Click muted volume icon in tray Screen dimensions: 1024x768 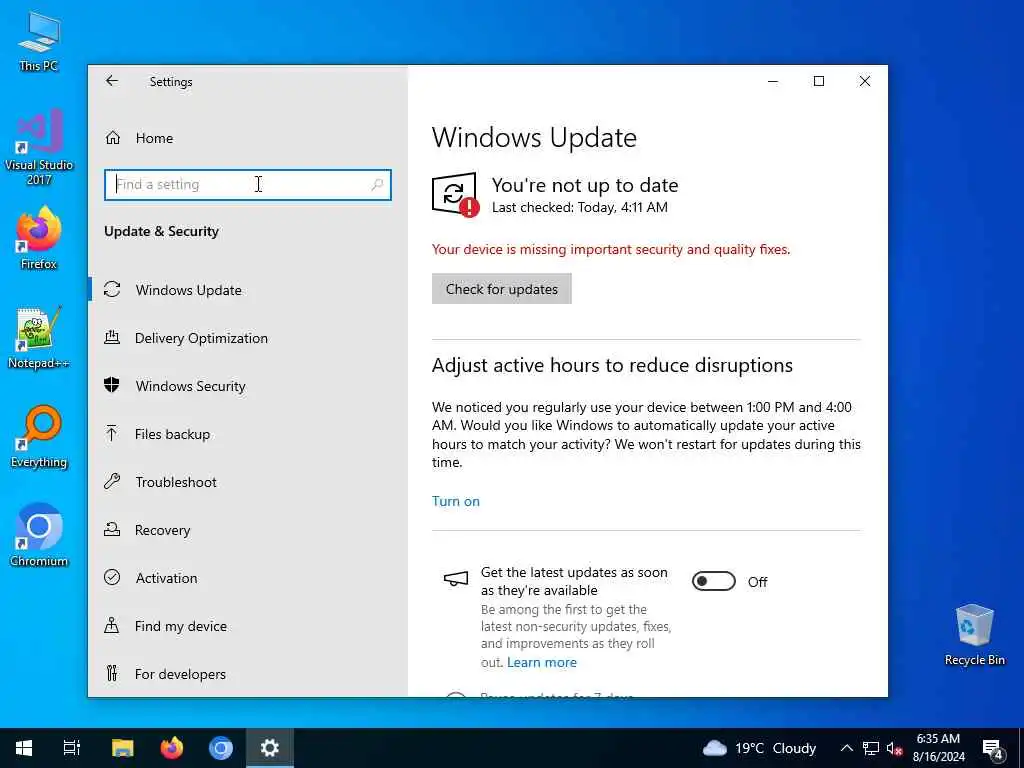pyautogui.click(x=894, y=748)
